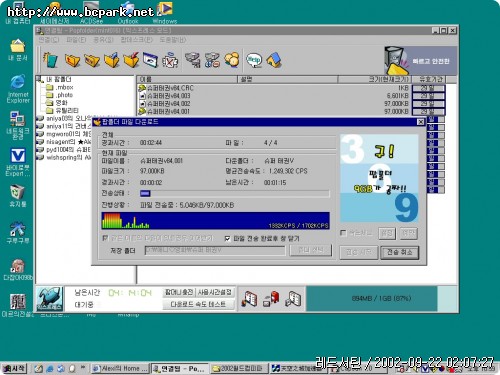The width and height of the screenshot is (500, 375).
Task: Toggle the greyed checkbox below the 369 ad
Action: click(343, 233)
